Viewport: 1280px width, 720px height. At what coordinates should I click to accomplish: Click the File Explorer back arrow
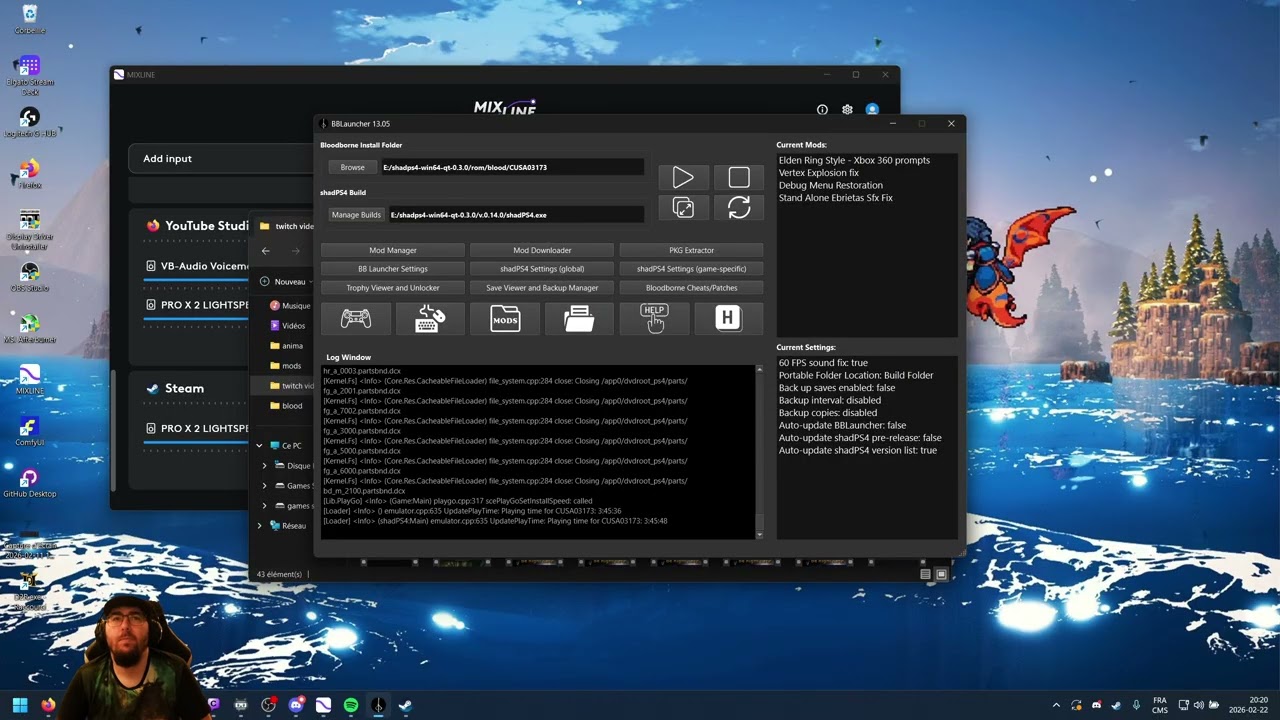tap(265, 251)
